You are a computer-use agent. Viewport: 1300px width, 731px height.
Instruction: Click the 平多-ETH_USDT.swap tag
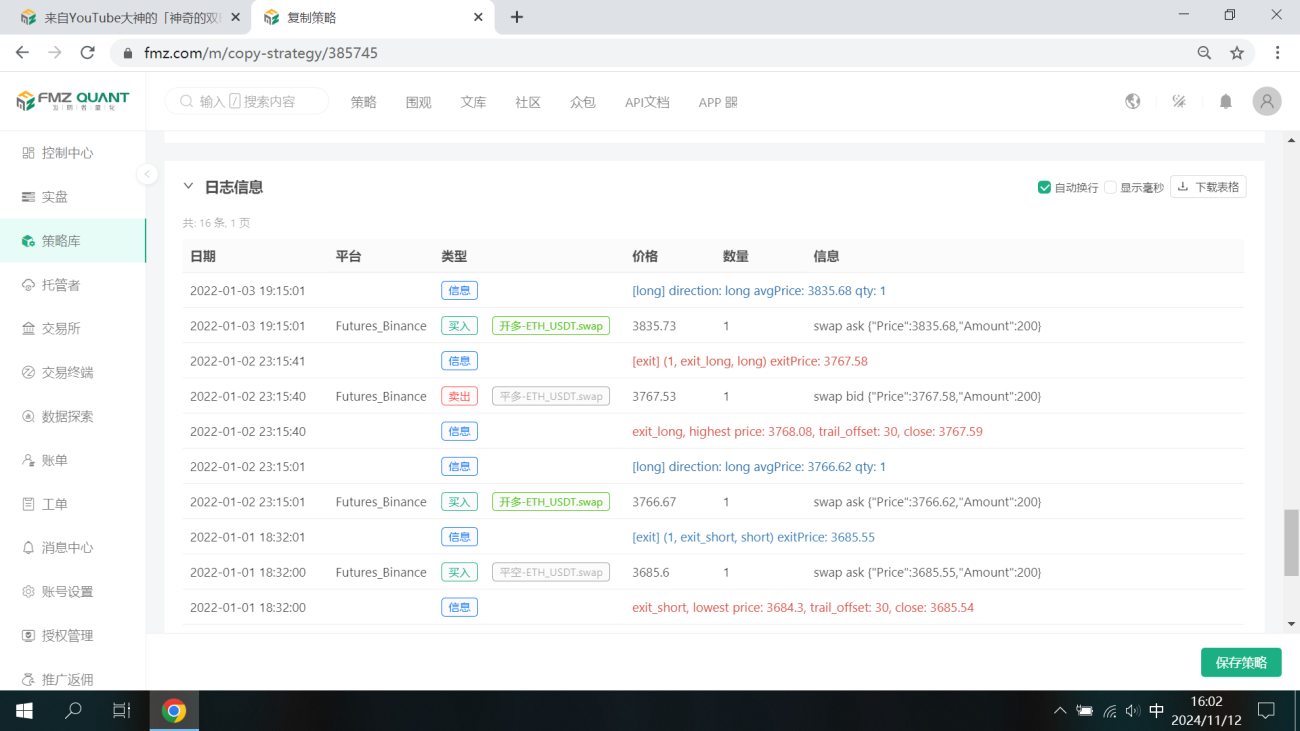(x=551, y=396)
